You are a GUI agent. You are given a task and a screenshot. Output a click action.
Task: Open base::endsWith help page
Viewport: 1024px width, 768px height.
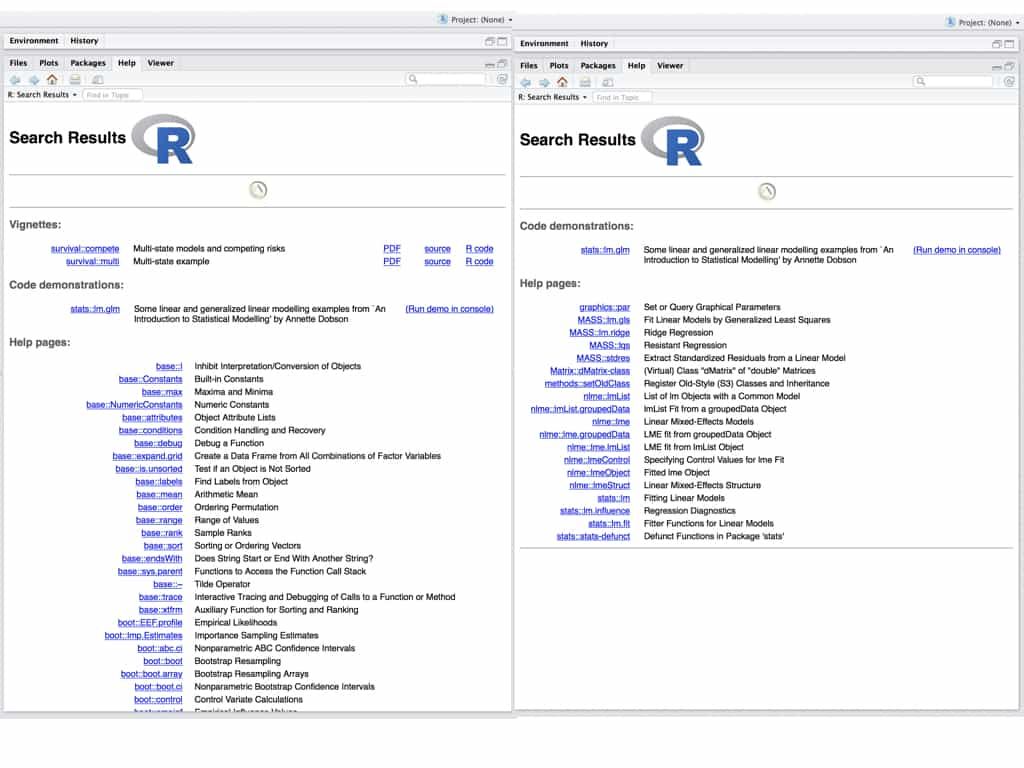click(152, 559)
